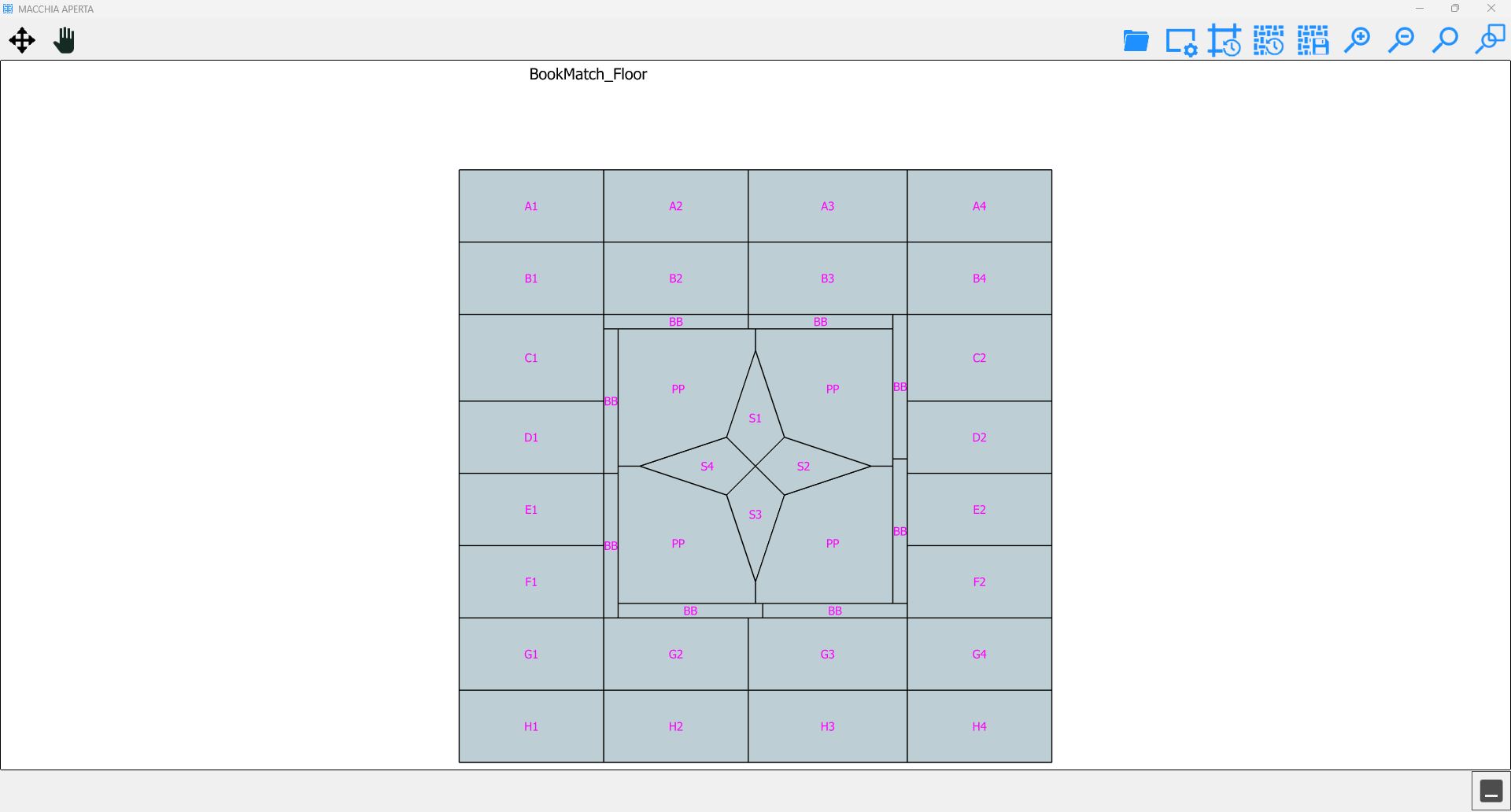Select slab piece H4
Screen dimensions: 1511x812
coord(979,726)
